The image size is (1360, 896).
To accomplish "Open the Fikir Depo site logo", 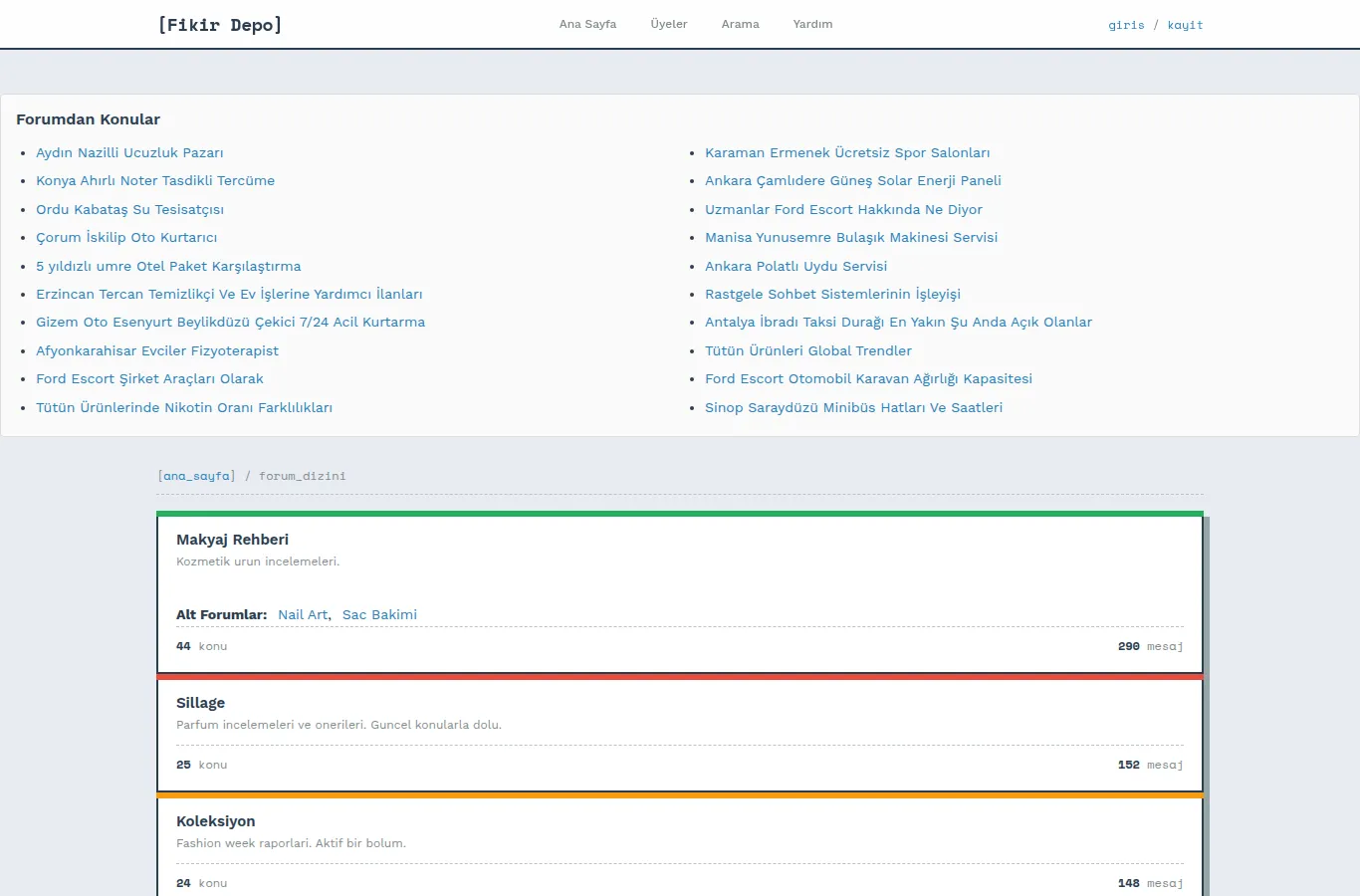I will point(220,25).
